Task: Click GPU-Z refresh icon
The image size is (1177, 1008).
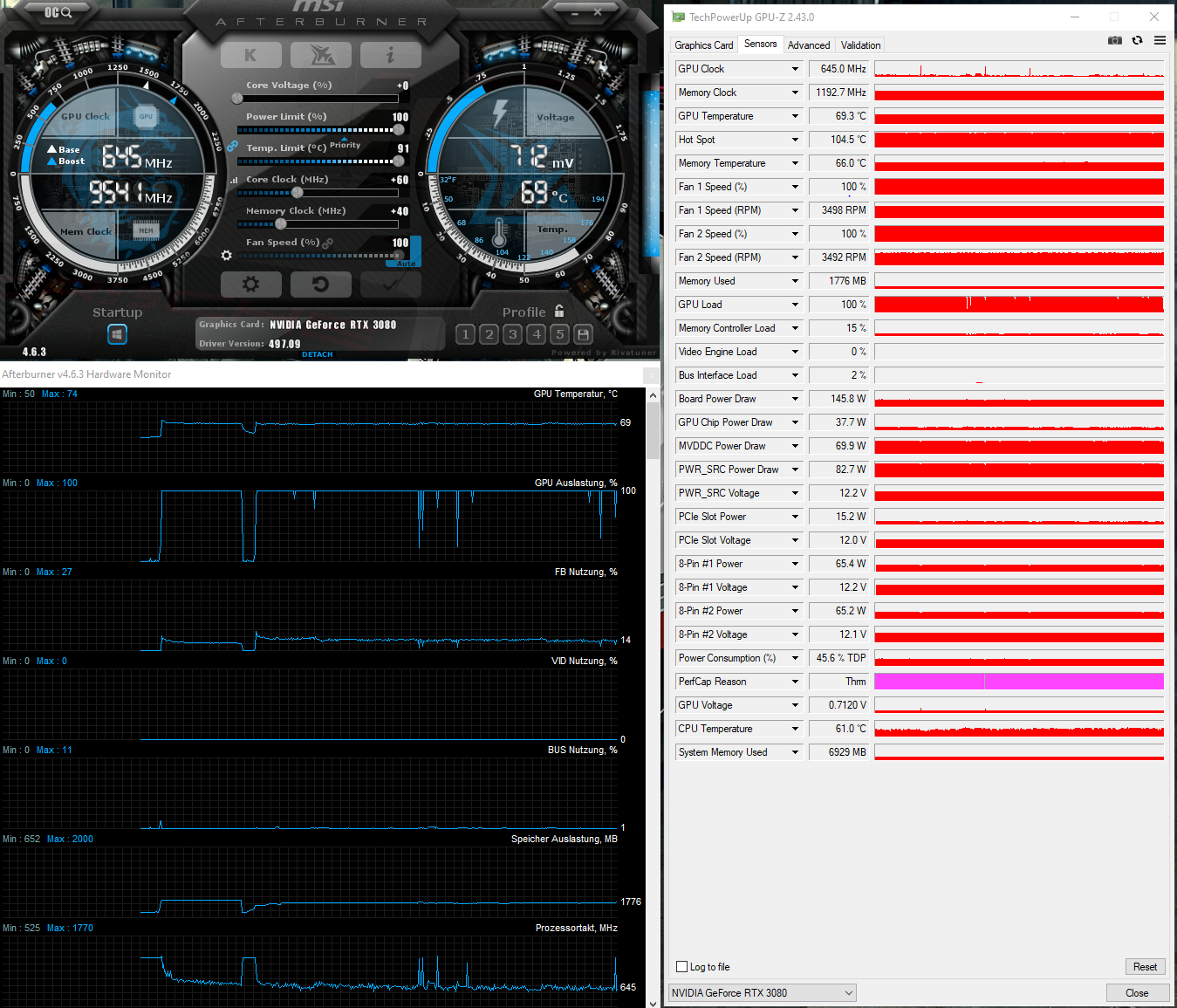Action: (x=1137, y=40)
